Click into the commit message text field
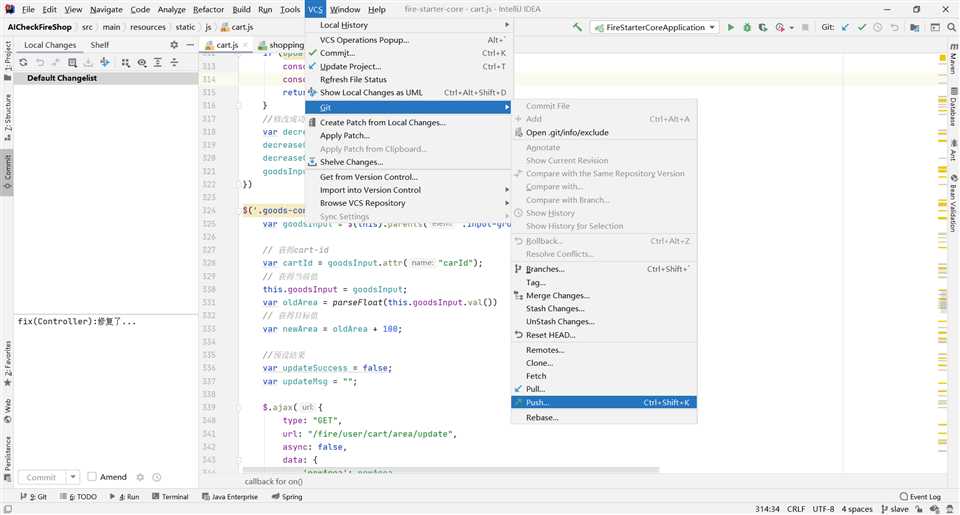The height and width of the screenshot is (515, 960). 105,390
